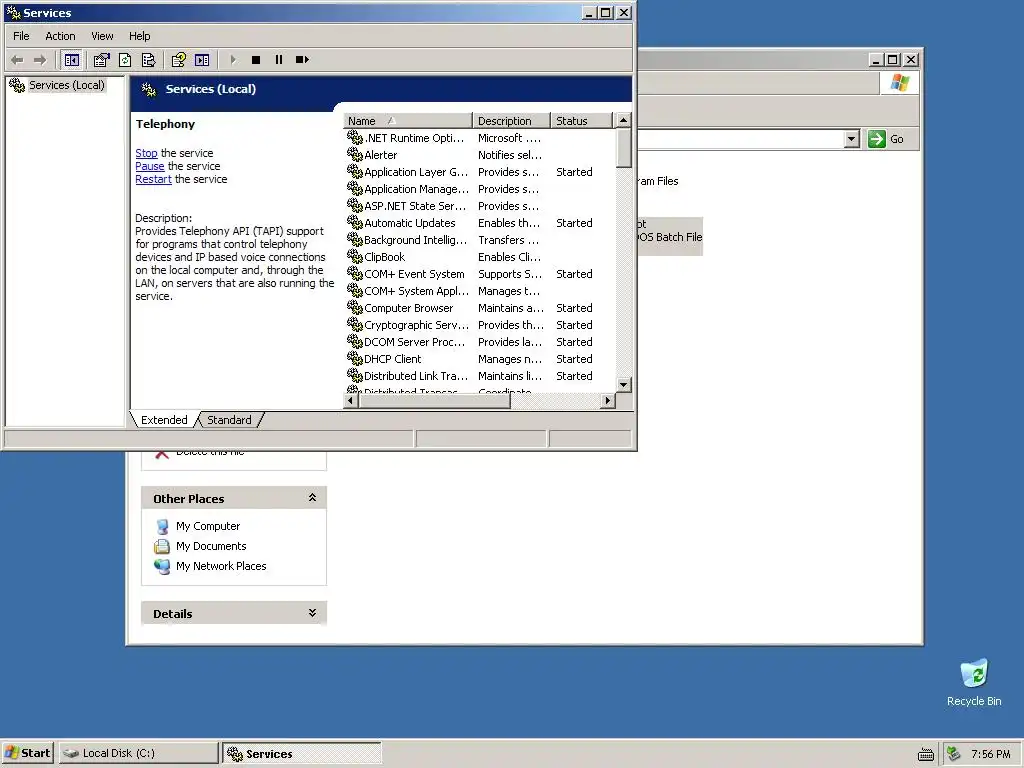Toggle Show/Hide Console Tree button
Screen dimensions: 1024x768
point(72,60)
